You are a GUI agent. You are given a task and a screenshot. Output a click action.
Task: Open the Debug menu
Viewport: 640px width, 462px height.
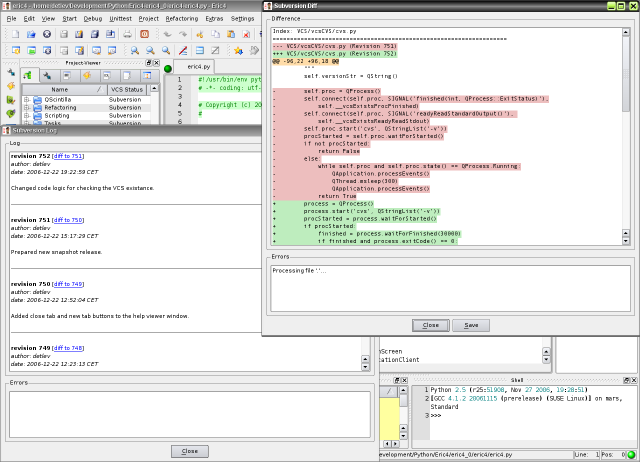93,18
